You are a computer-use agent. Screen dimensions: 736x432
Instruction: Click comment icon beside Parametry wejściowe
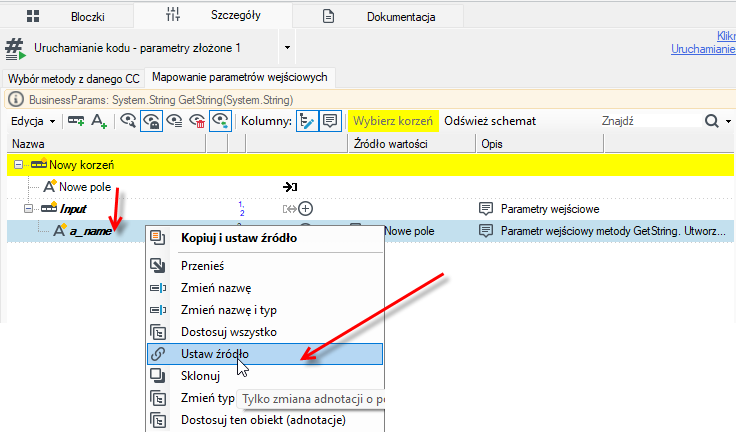(486, 209)
